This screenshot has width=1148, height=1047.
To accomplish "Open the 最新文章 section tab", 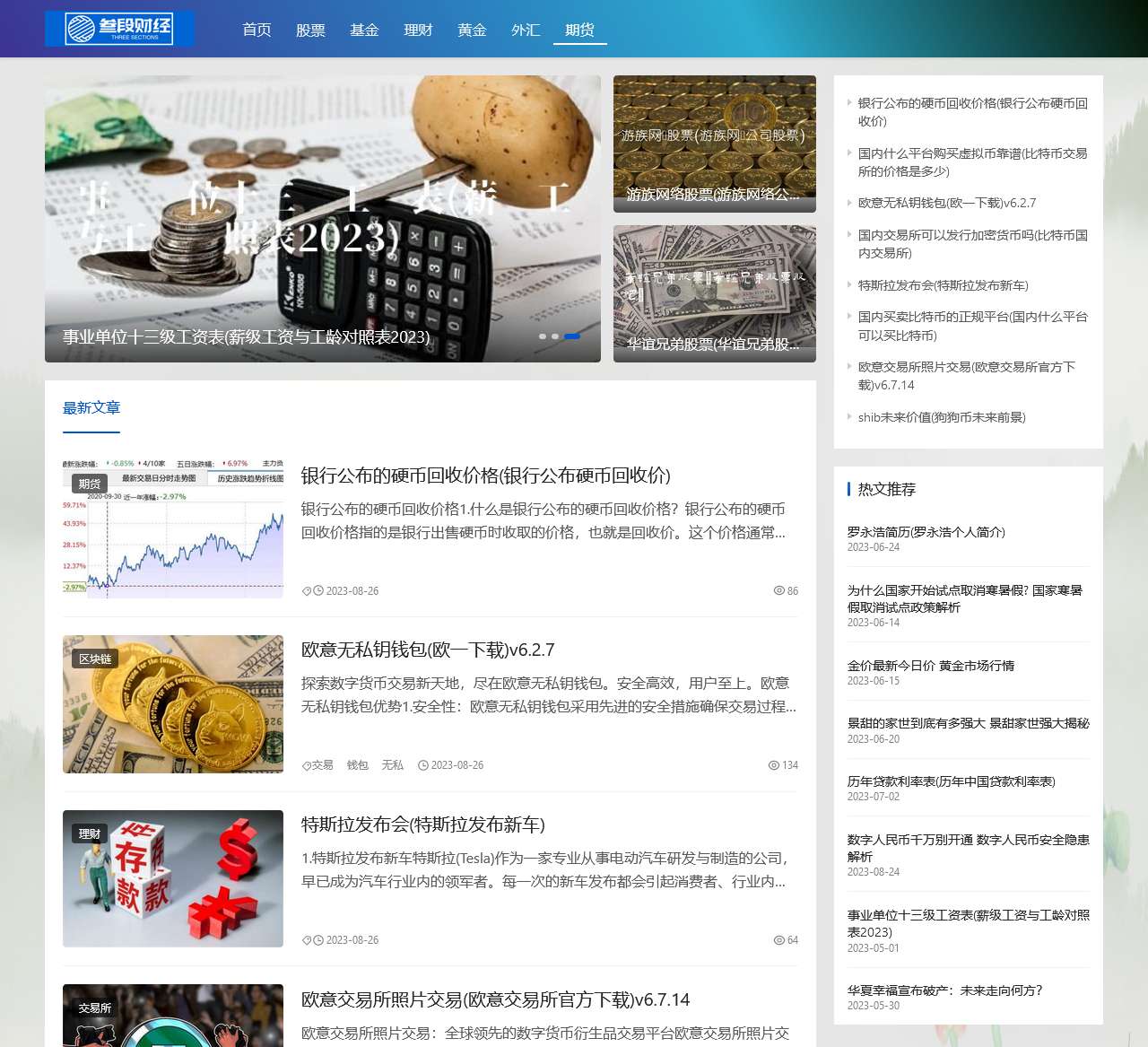I will 91,408.
